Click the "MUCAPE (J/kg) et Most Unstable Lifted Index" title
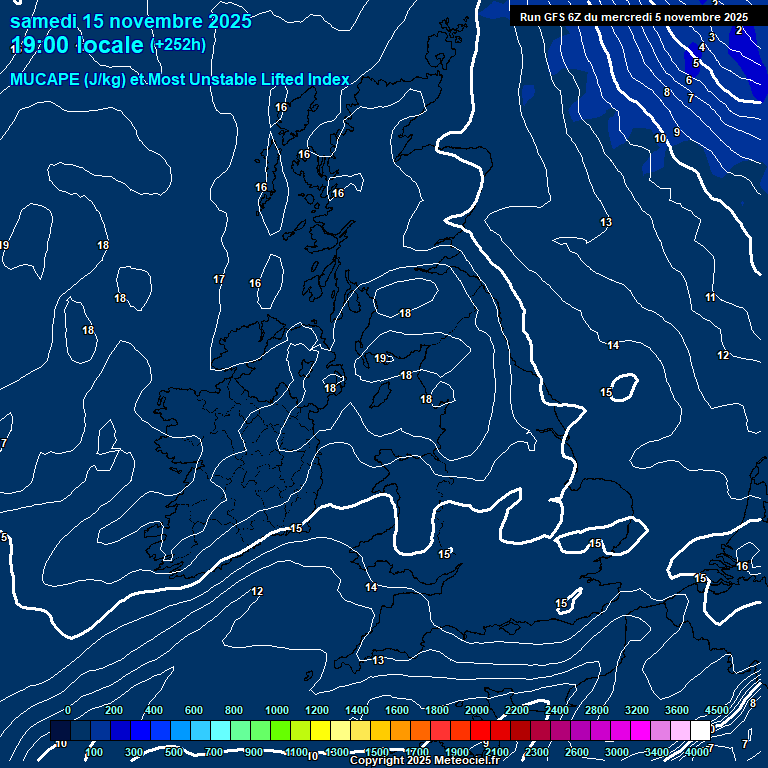This screenshot has height=768, width=768. 180,79
